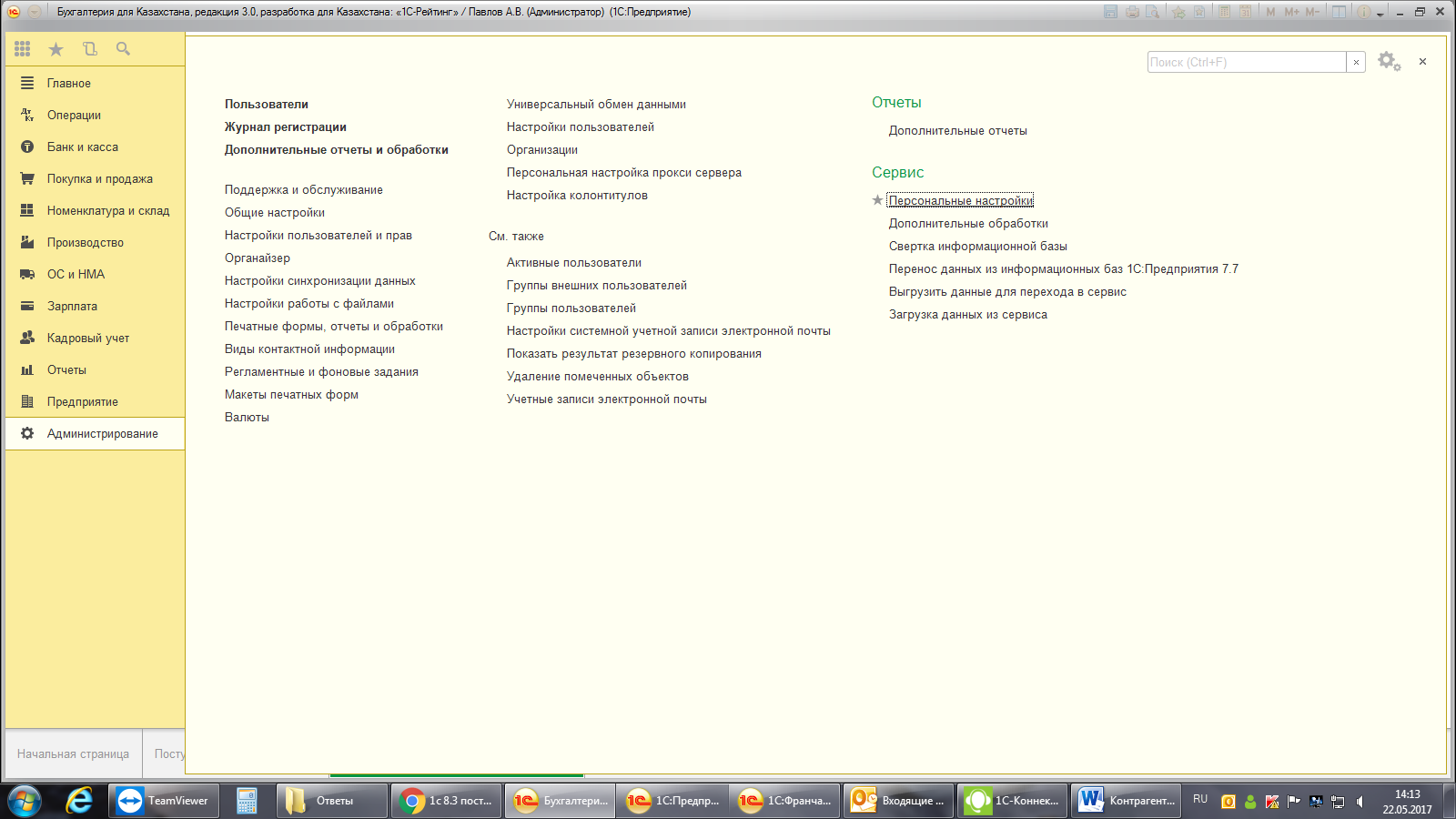Open Настройки пользователей и прав
The width and height of the screenshot is (1456, 819).
[318, 235]
